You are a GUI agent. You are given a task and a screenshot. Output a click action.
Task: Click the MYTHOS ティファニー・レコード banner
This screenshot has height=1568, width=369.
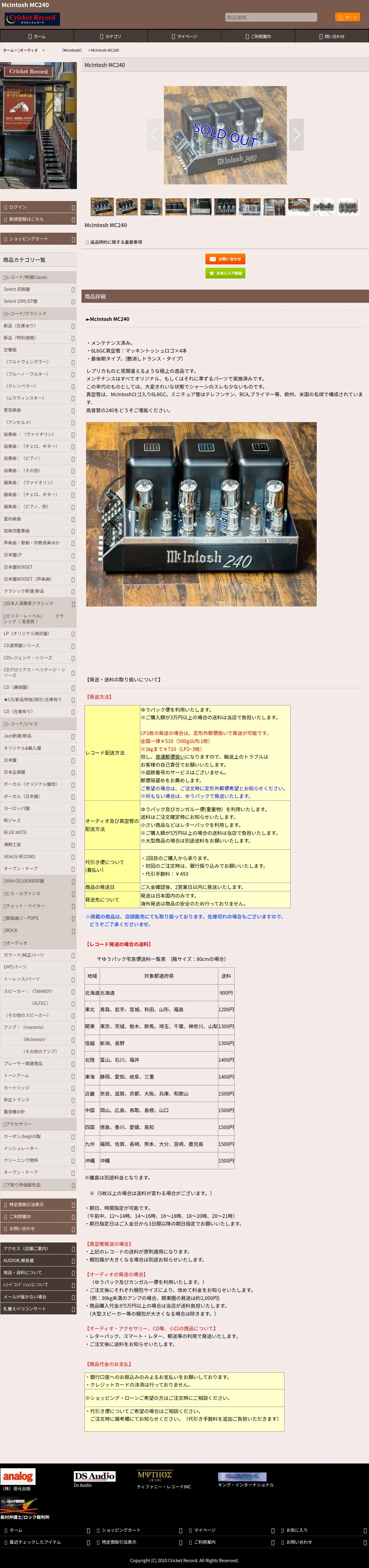tap(155, 1476)
